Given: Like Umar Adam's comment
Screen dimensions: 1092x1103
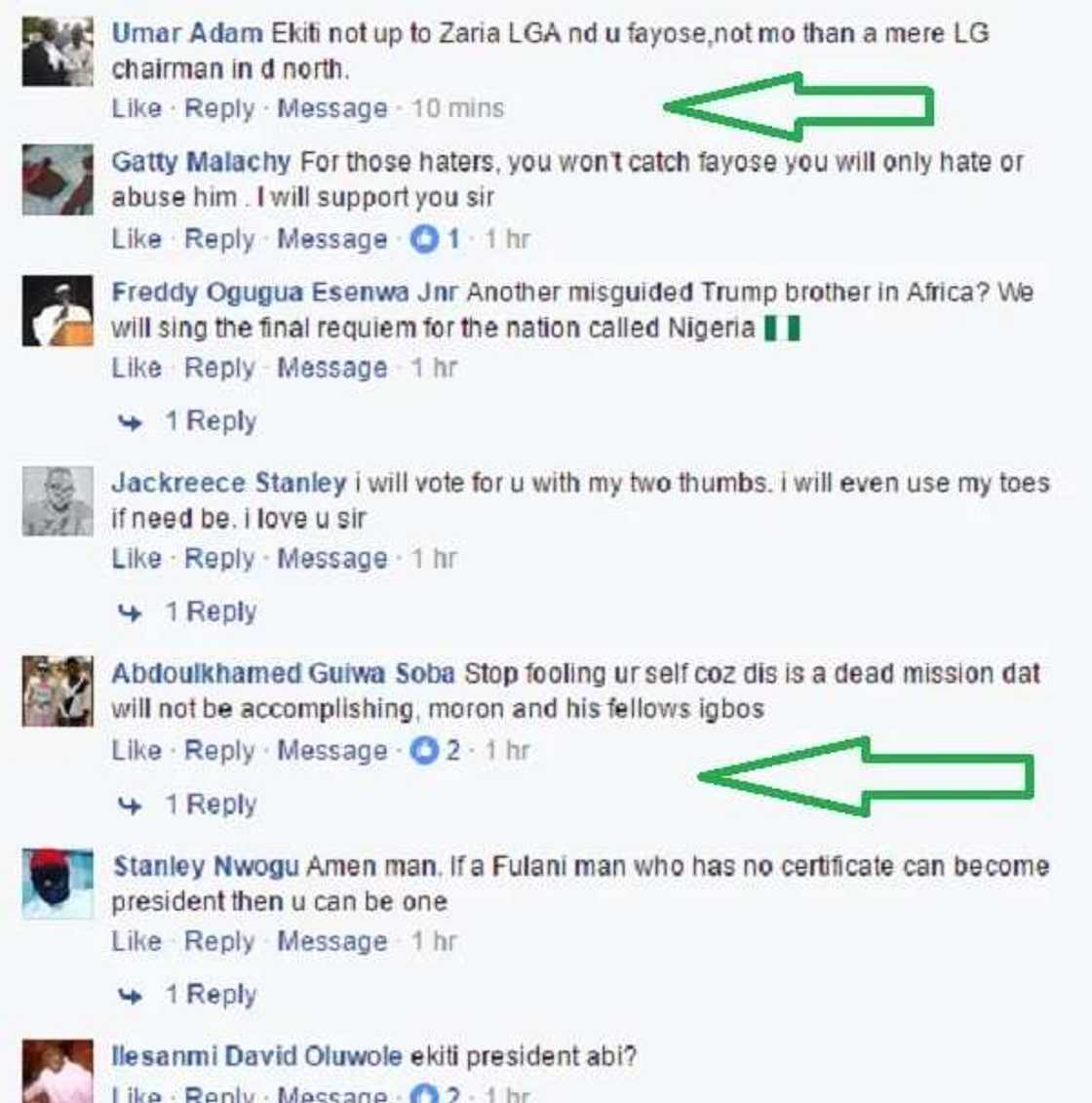Looking at the screenshot, I should (x=136, y=108).
